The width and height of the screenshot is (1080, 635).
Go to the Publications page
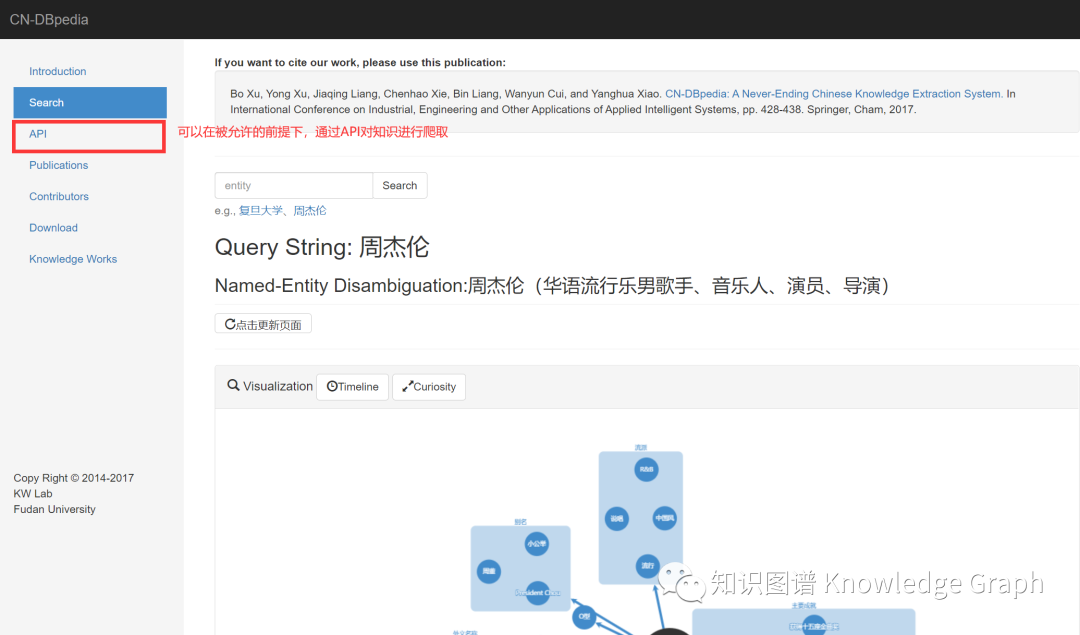tap(59, 165)
